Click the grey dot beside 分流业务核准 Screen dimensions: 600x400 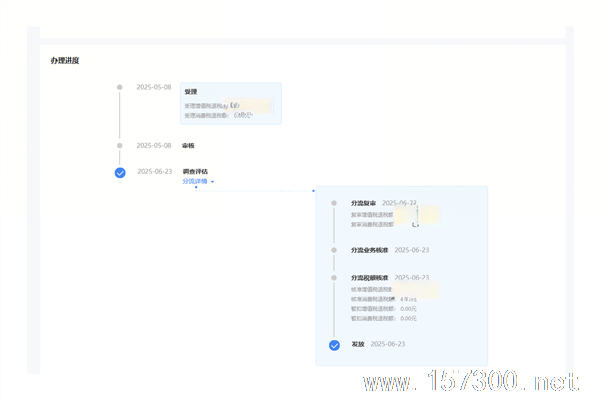pos(334,250)
